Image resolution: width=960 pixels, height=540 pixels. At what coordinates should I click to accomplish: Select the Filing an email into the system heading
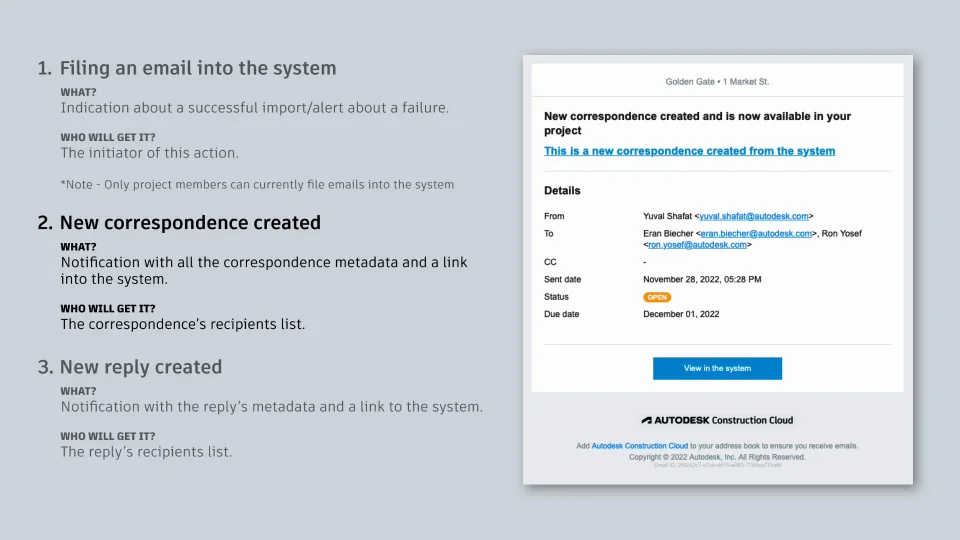coord(198,69)
